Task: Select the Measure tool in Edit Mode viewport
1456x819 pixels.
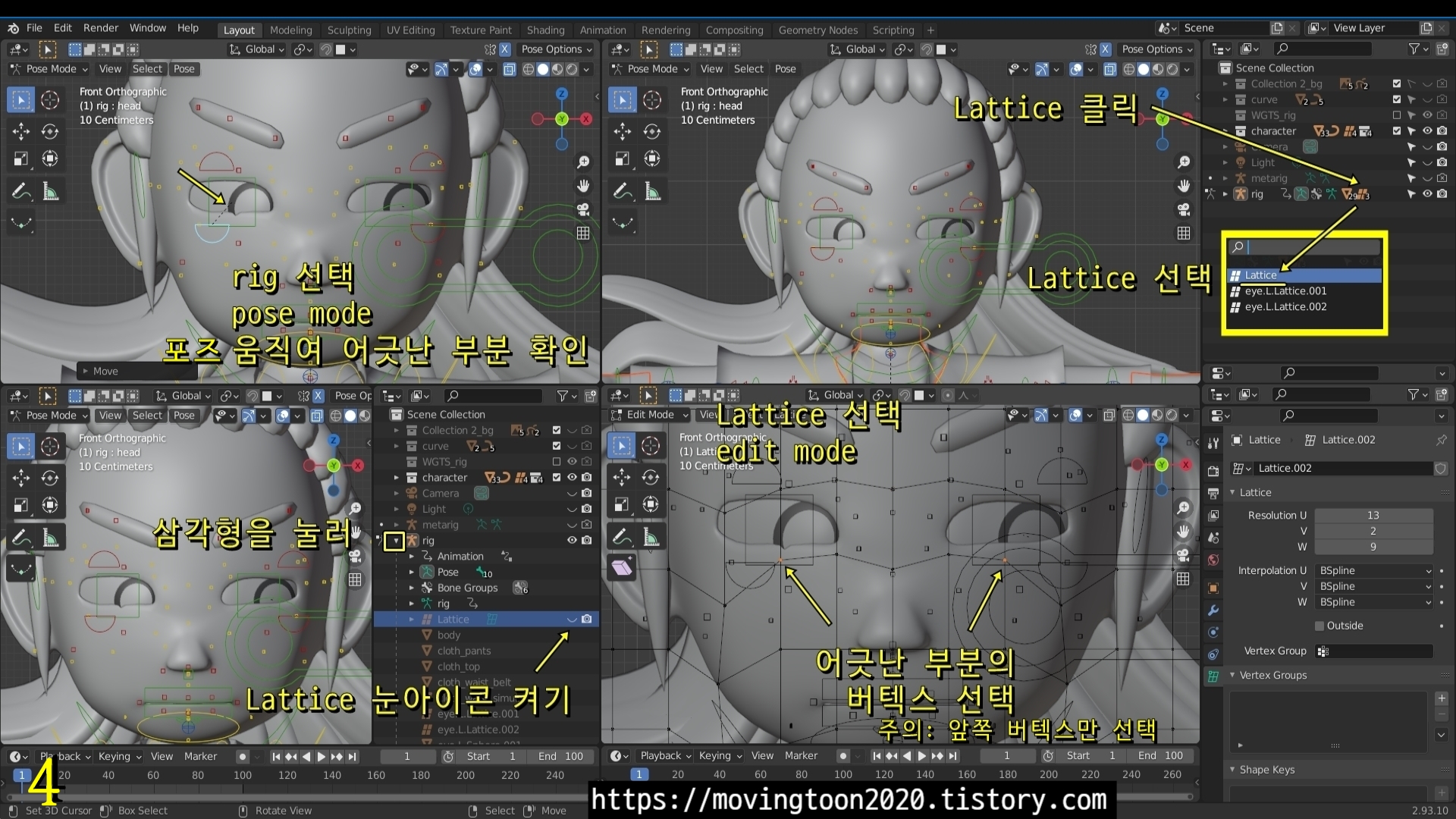Action: click(651, 537)
